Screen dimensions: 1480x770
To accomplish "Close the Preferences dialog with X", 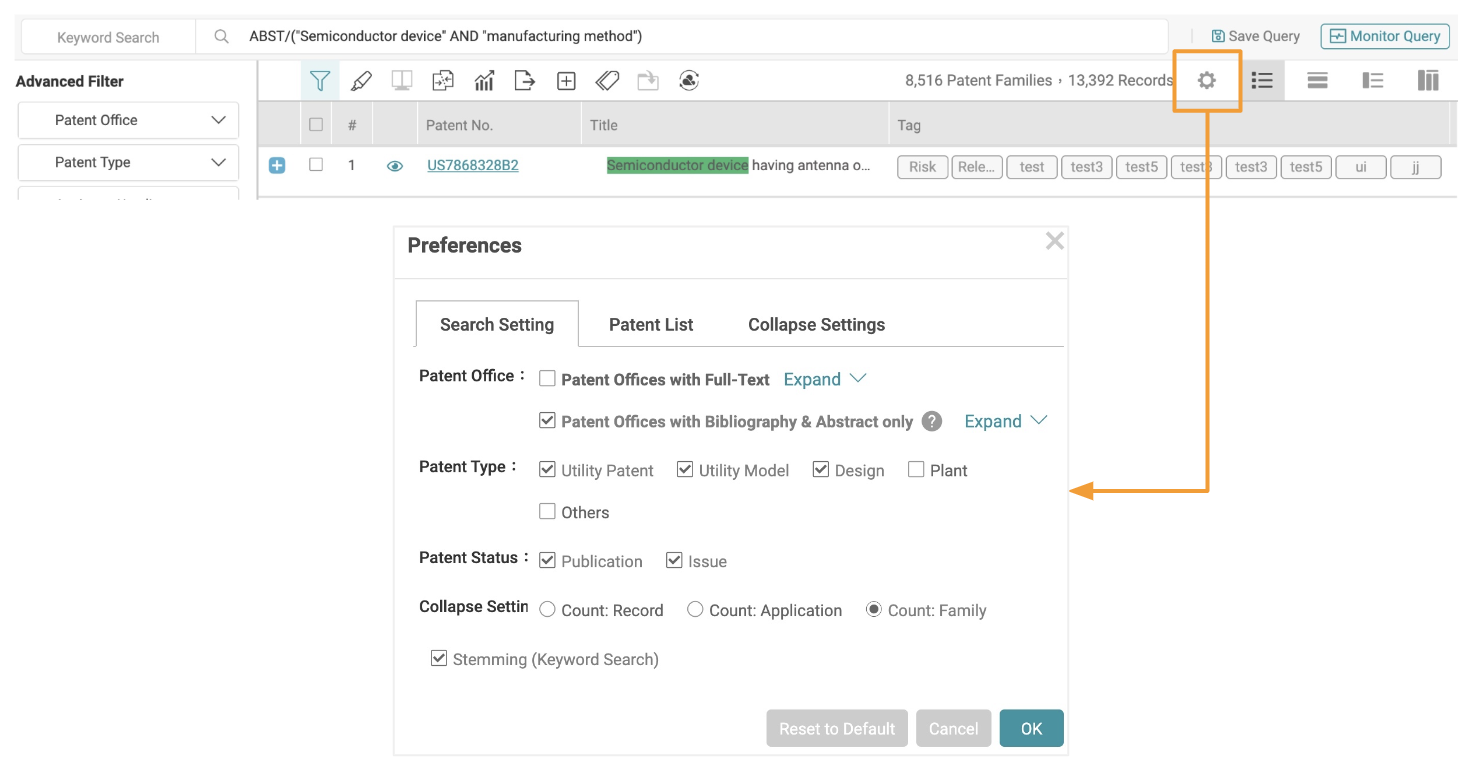I will (1054, 241).
